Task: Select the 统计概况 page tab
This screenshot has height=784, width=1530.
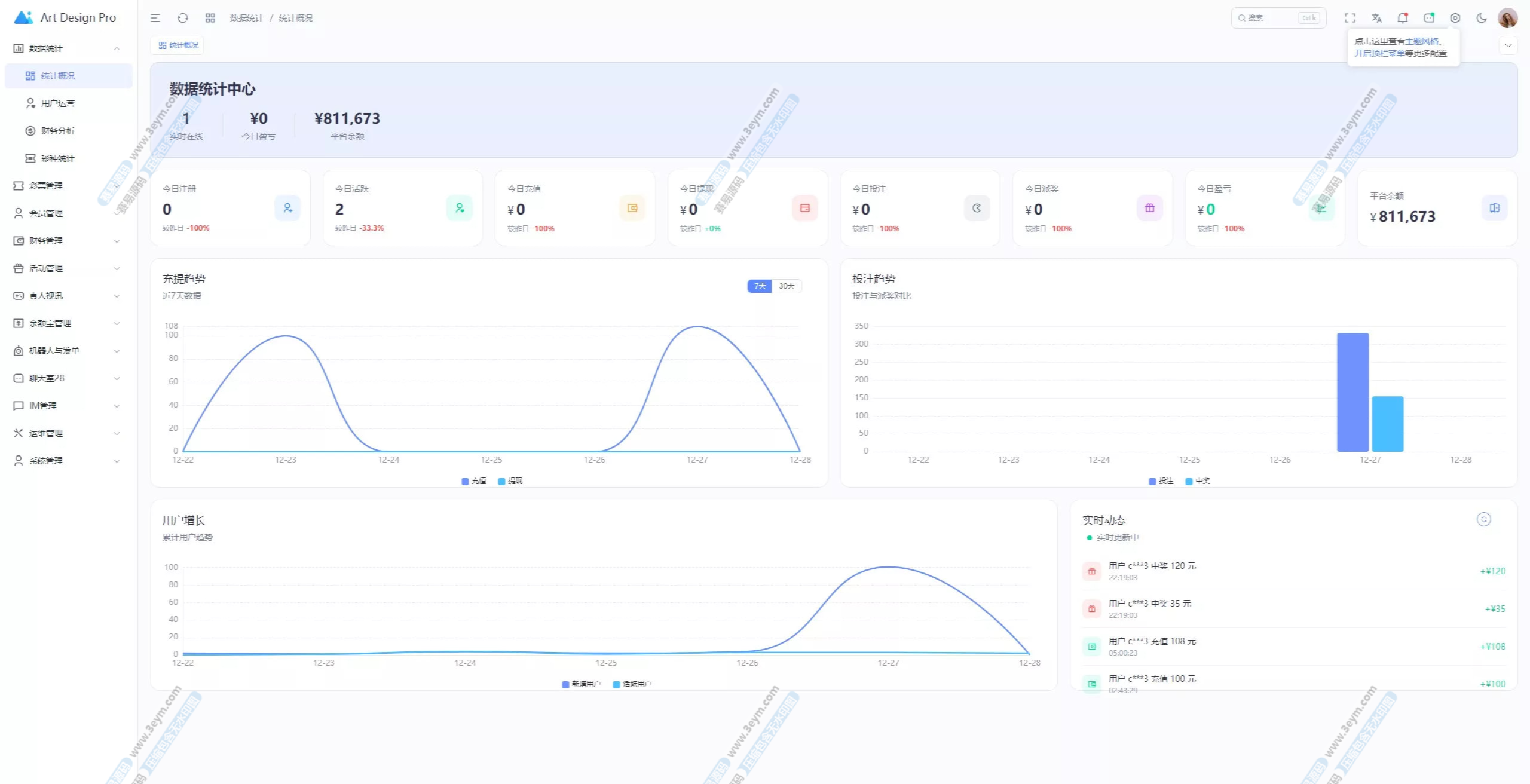Action: click(178, 45)
